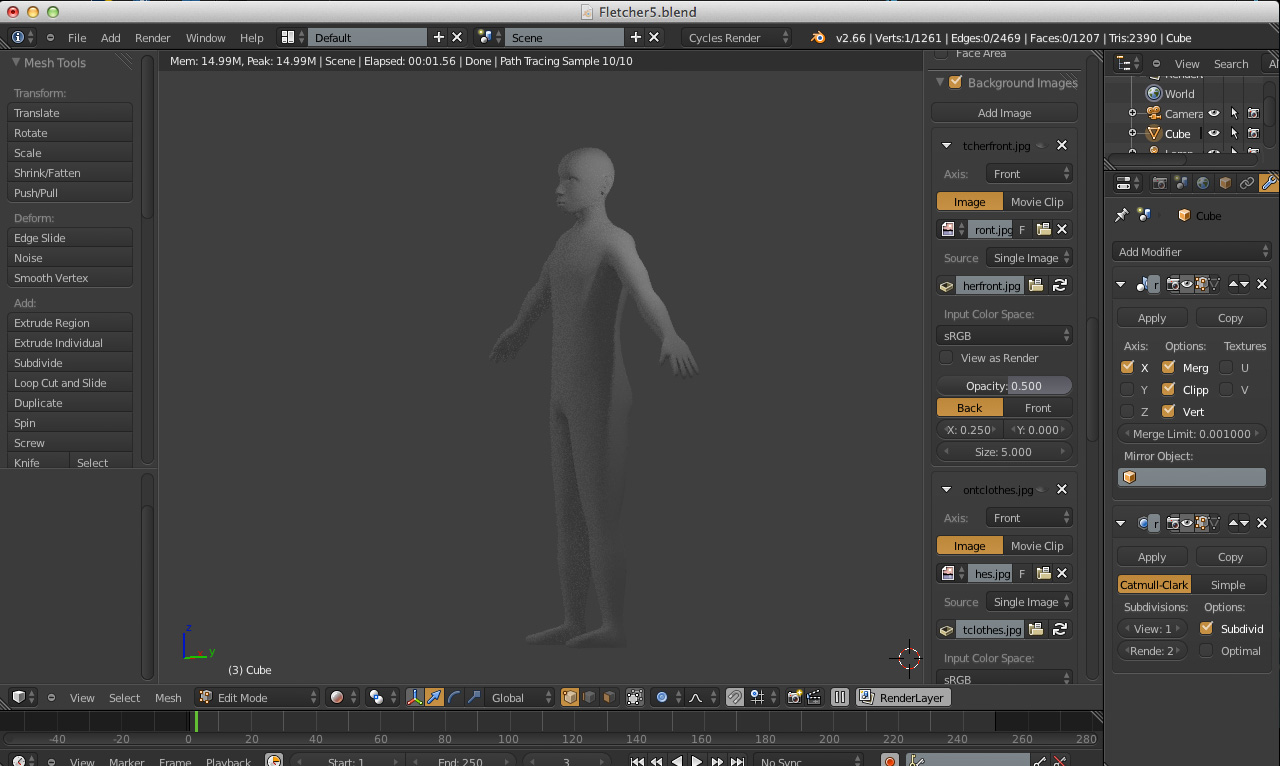Enable Optimal display checkbox
1280x766 pixels.
pos(1206,650)
